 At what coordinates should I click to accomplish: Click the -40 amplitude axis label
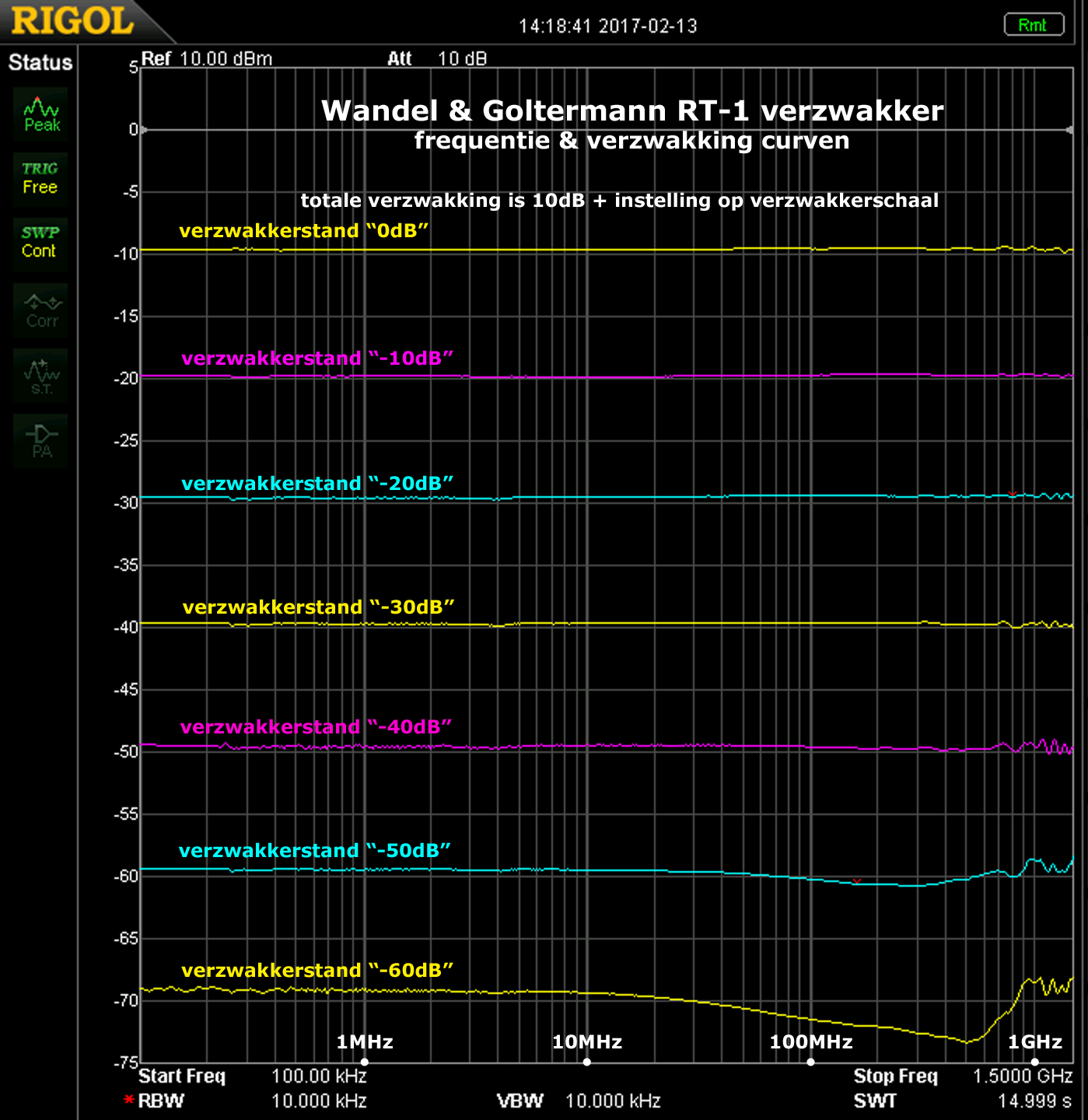pos(127,628)
